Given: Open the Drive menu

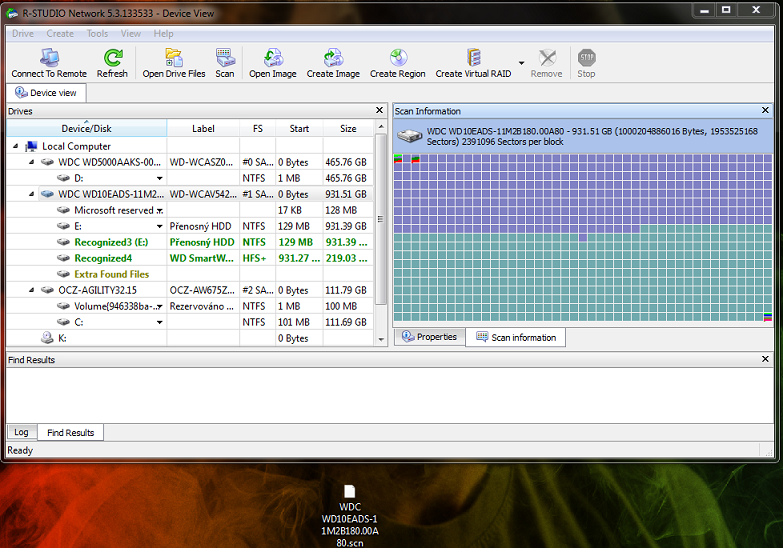Looking at the screenshot, I should click(x=22, y=33).
